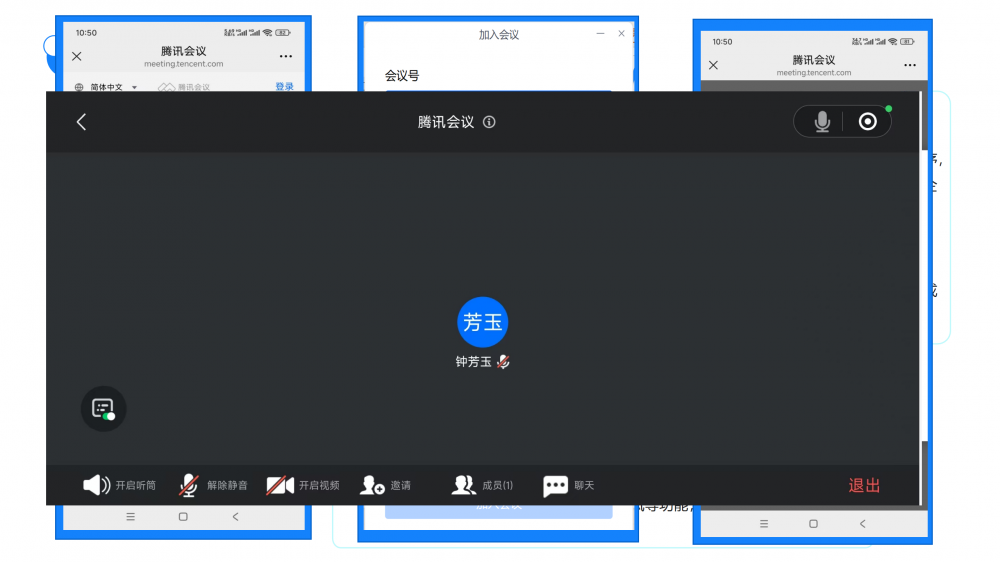Tap left phone's recent-apps menu nav button
This screenshot has width=1000, height=562.
click(x=131, y=517)
